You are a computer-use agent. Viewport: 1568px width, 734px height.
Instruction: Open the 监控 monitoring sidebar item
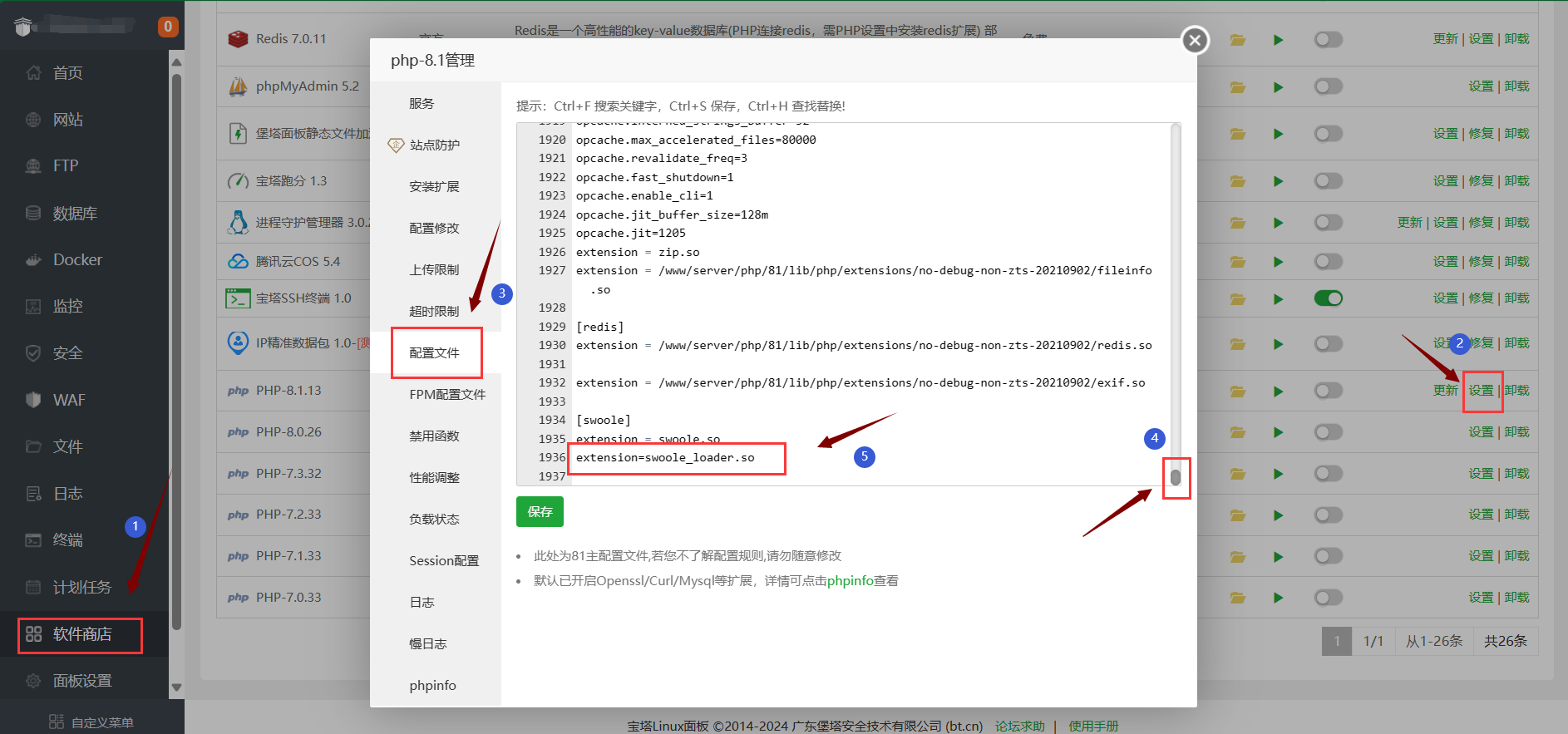pos(67,306)
